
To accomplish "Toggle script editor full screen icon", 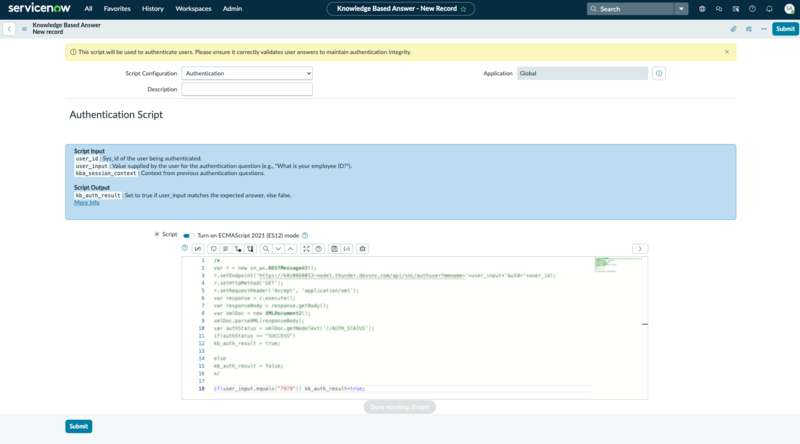I will (x=306, y=249).
